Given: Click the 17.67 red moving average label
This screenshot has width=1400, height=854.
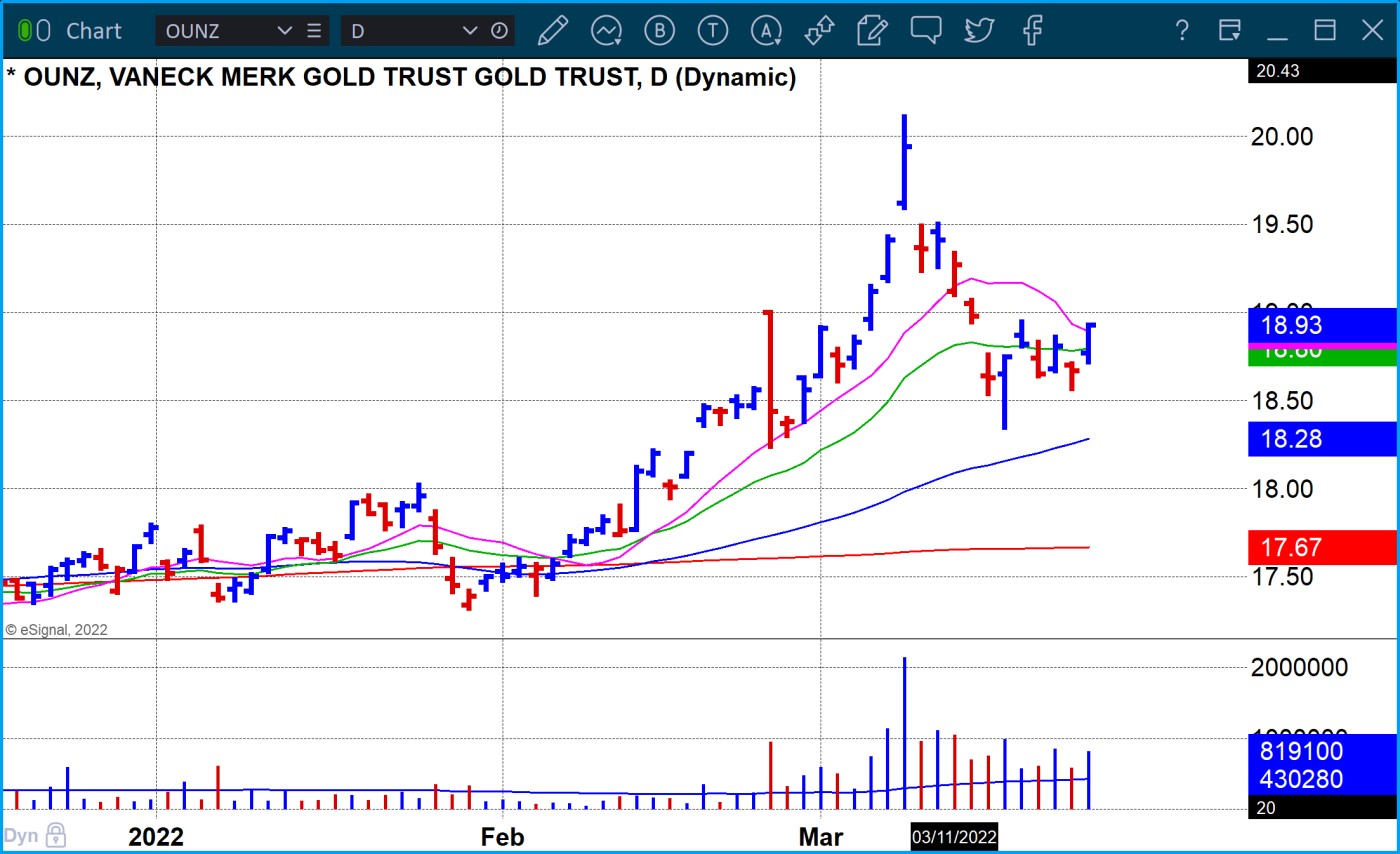Looking at the screenshot, I should pyautogui.click(x=1322, y=547).
